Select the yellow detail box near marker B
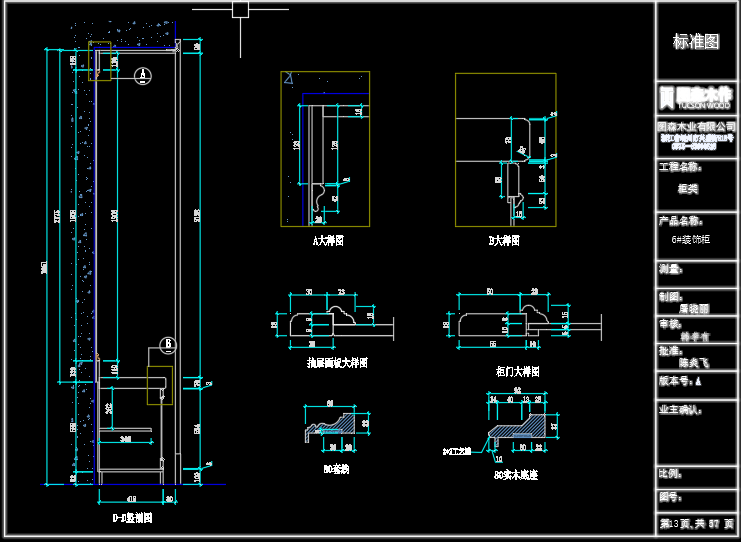741x542 pixels. tap(159, 385)
